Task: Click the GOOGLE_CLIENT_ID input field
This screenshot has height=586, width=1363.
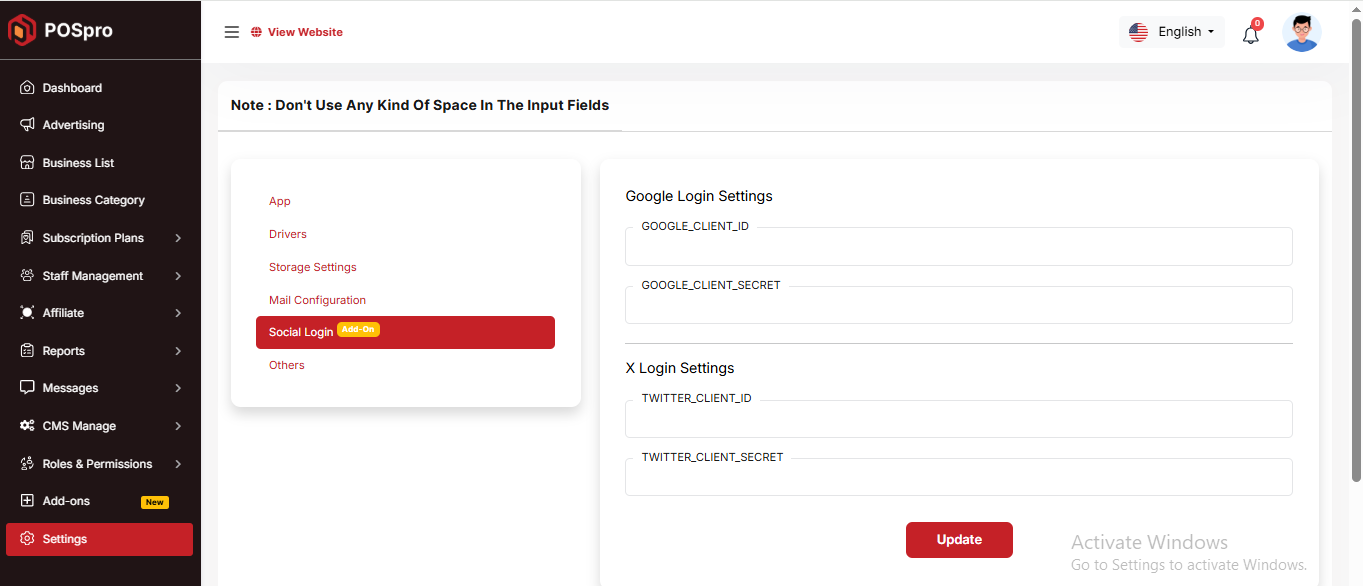Action: 958,248
